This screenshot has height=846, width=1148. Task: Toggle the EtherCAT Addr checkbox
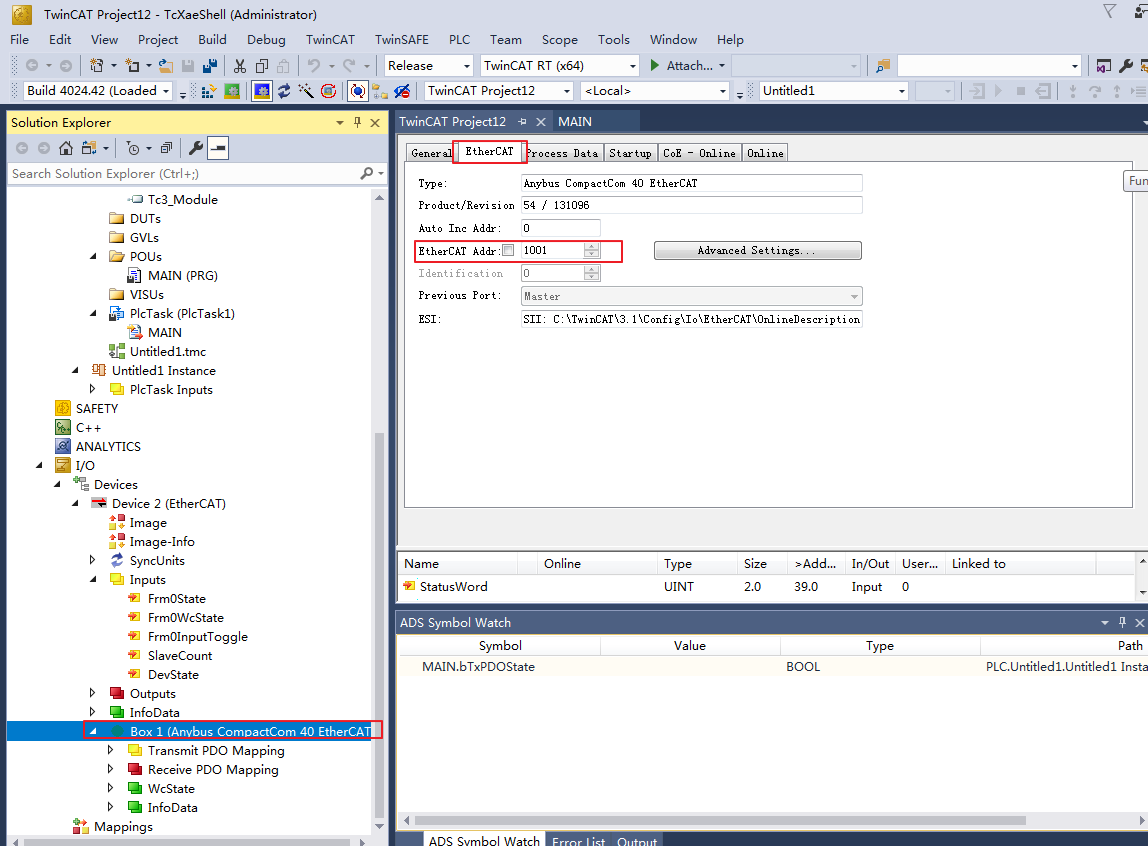pos(508,250)
